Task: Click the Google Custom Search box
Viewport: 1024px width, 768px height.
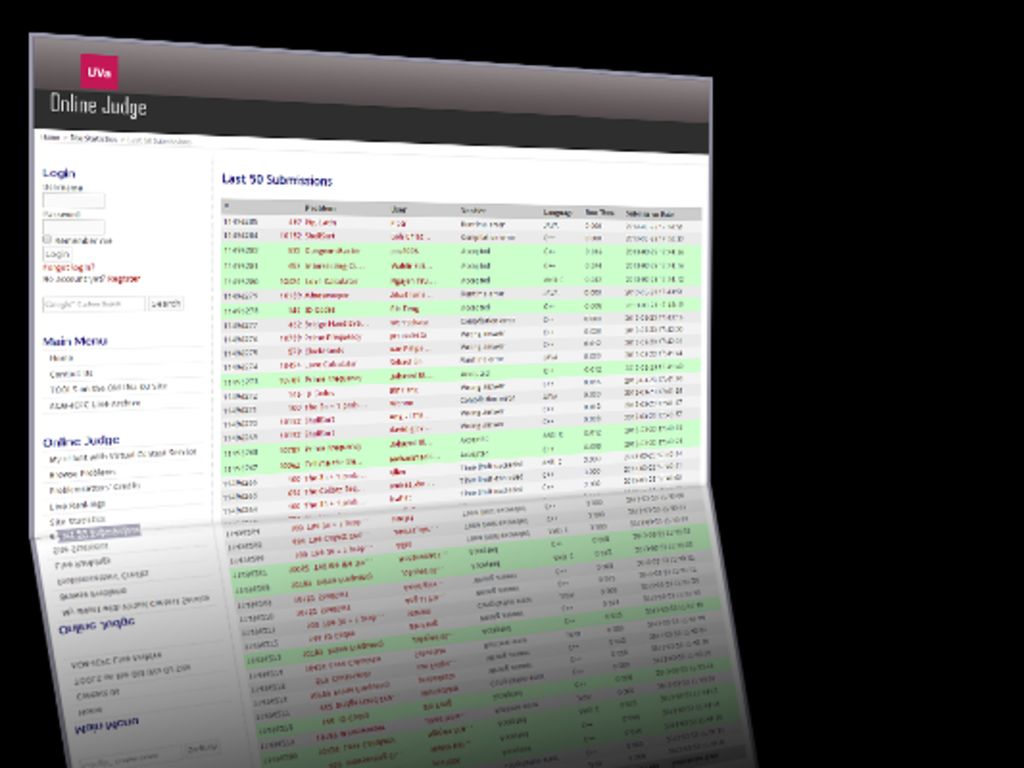Action: 94,303
